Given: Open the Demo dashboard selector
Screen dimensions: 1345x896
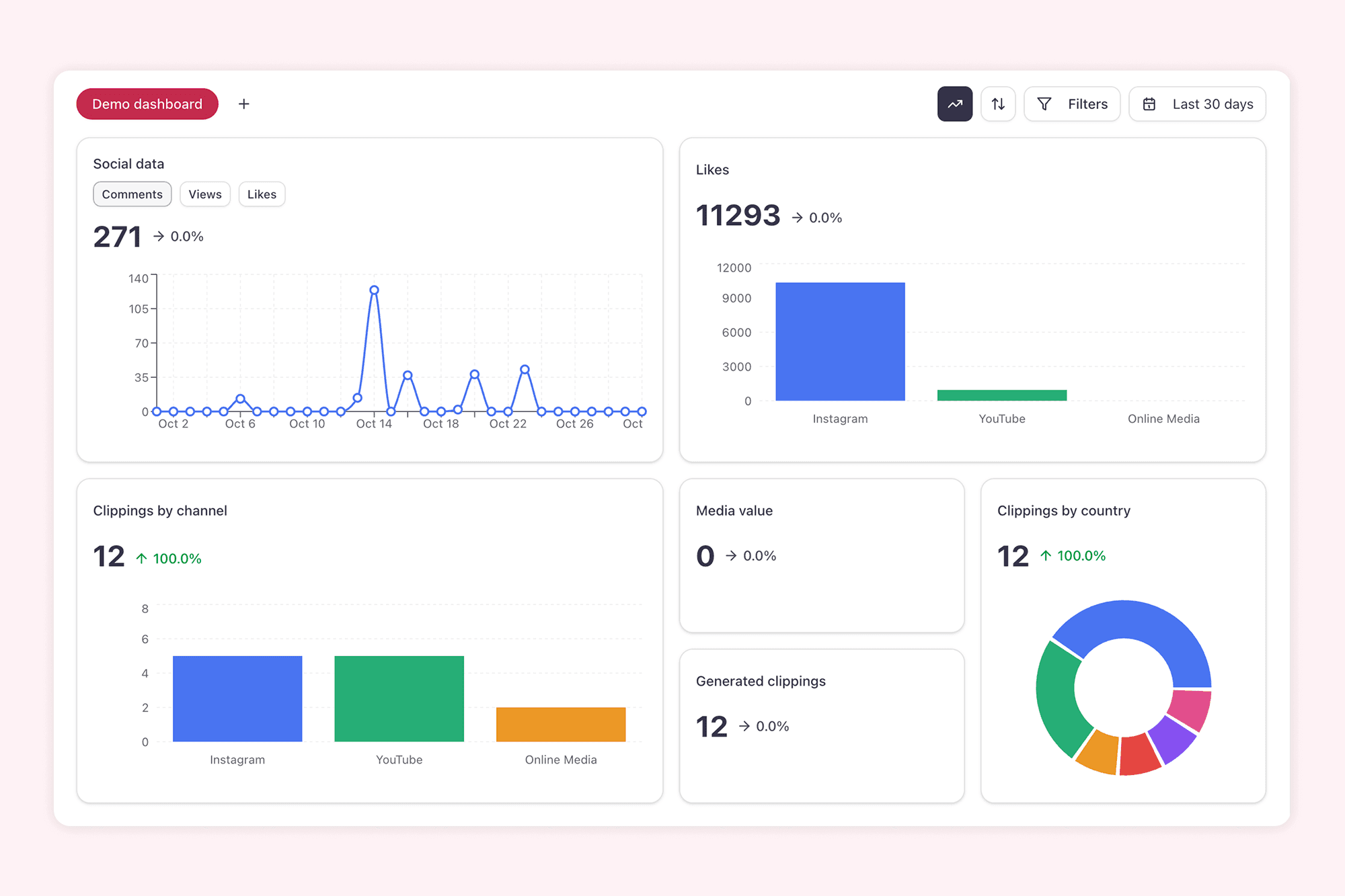Looking at the screenshot, I should [x=147, y=104].
